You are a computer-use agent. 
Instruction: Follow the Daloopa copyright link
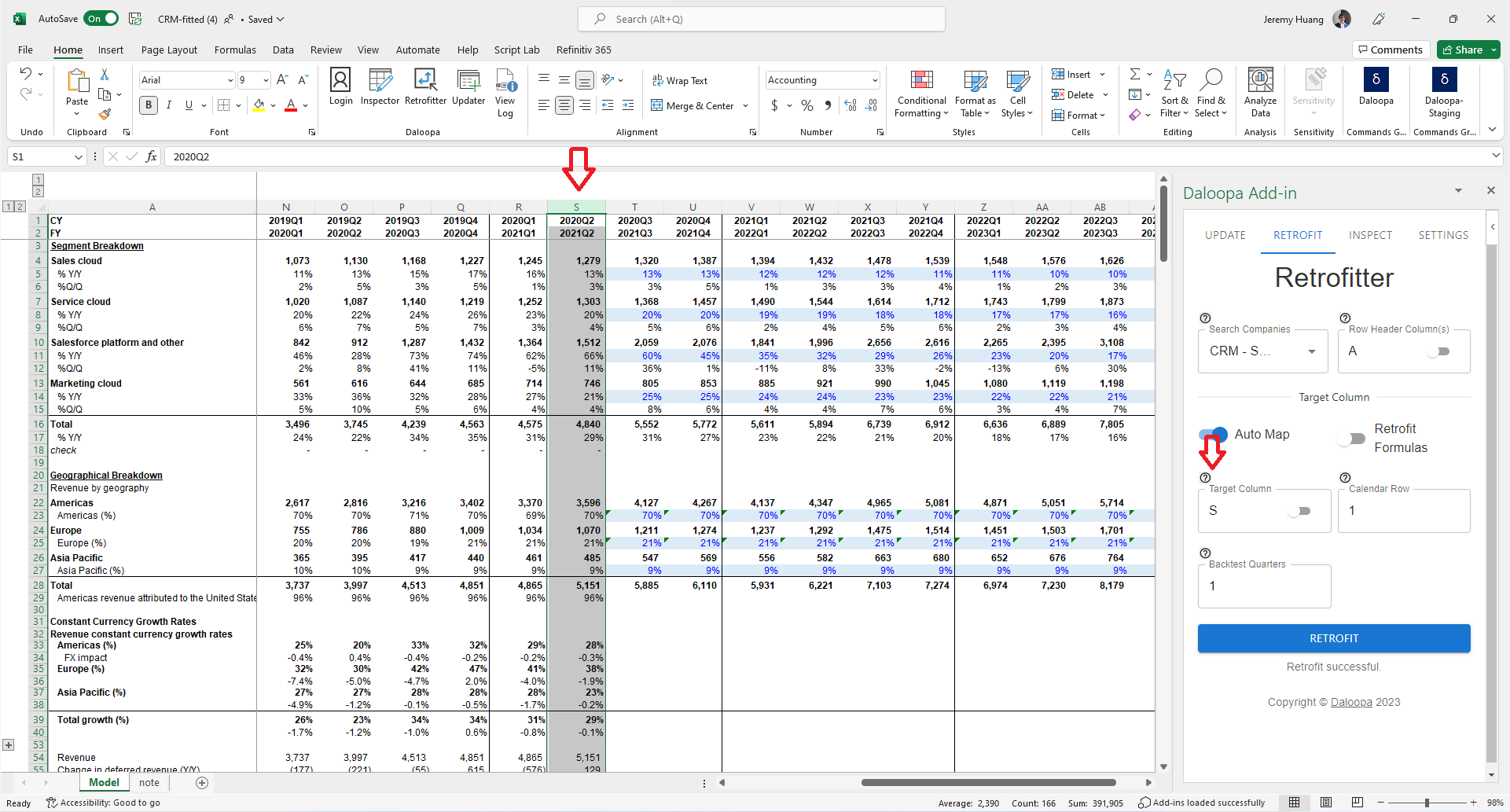[1350, 702]
